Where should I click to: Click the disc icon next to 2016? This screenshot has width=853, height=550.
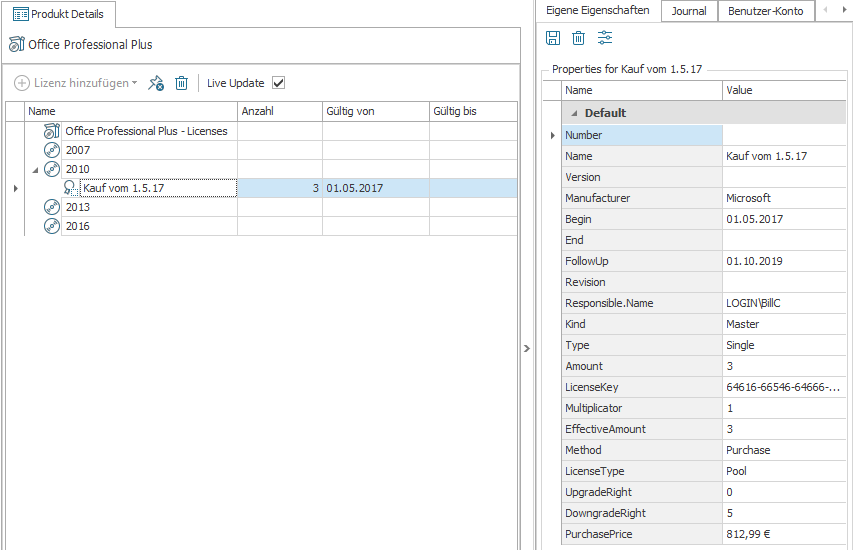point(52,226)
